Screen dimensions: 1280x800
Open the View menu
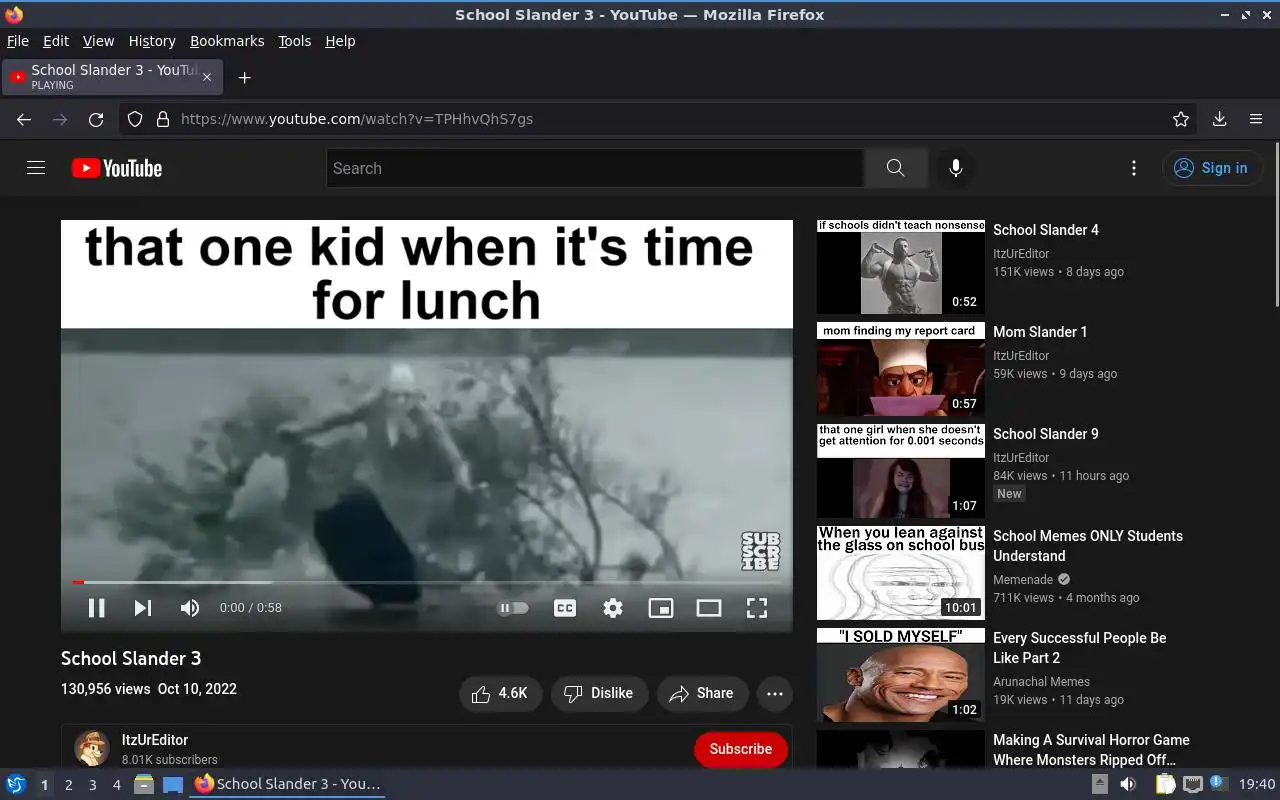coord(98,41)
